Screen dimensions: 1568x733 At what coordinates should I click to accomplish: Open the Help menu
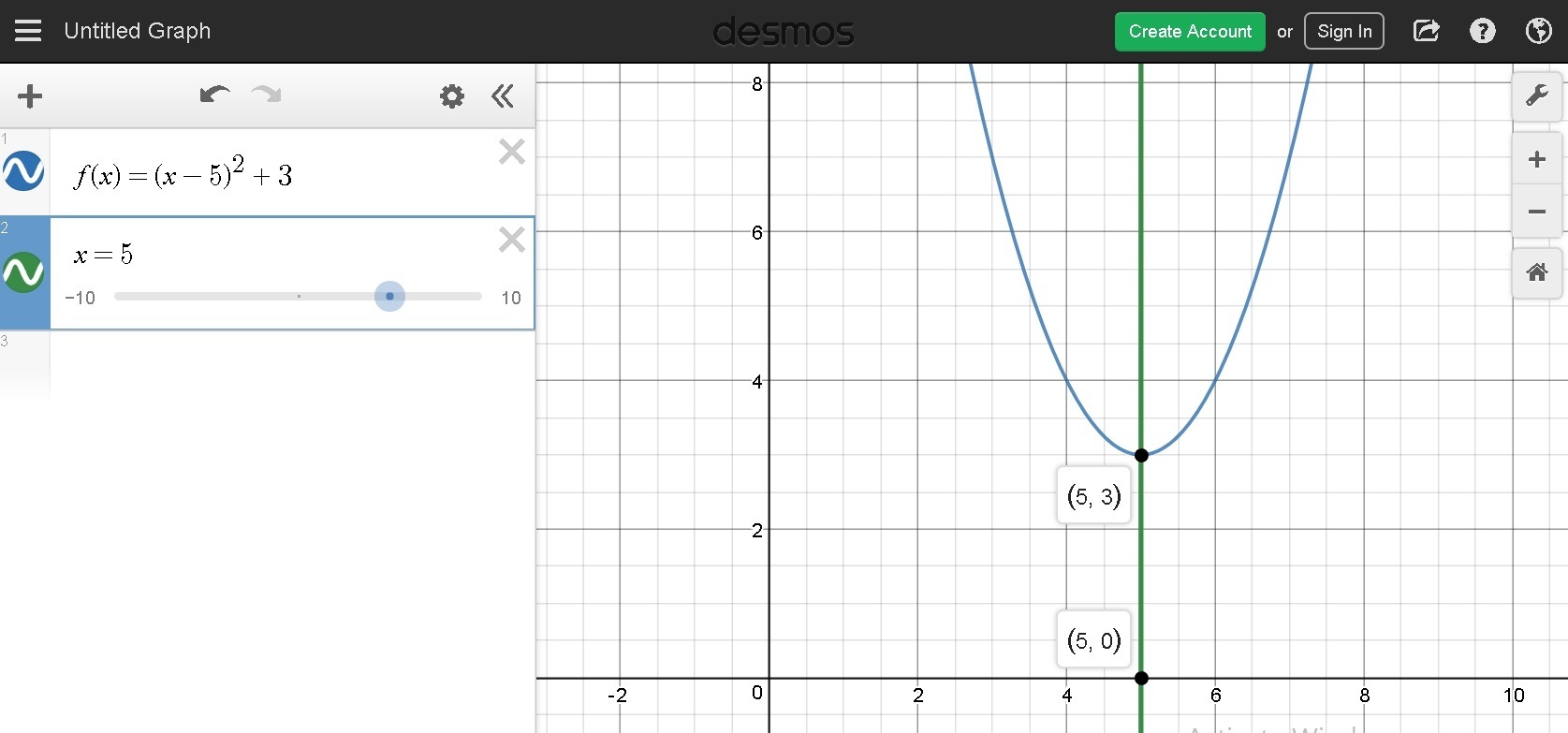(1483, 31)
